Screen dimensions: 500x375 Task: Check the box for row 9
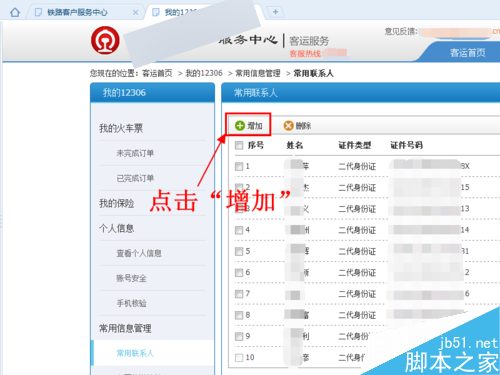239,336
